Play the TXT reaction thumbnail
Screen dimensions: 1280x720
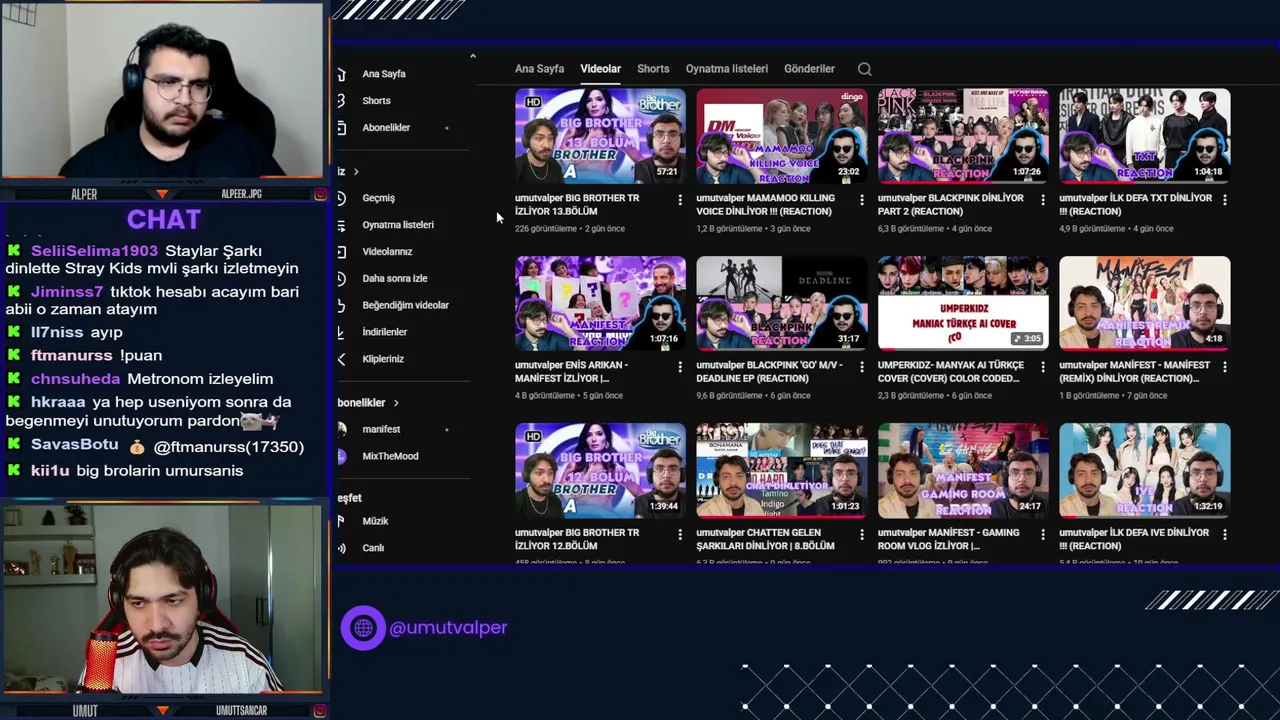1145,136
